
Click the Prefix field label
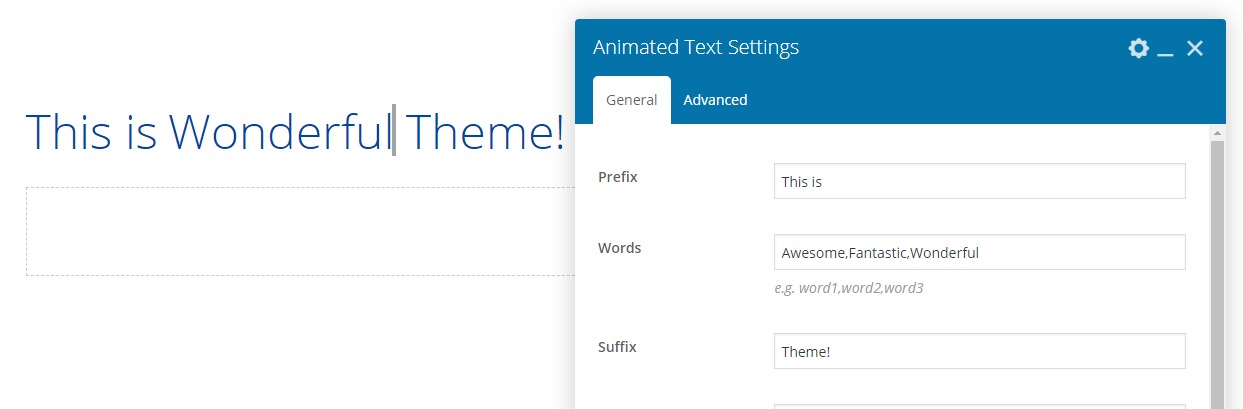click(617, 177)
